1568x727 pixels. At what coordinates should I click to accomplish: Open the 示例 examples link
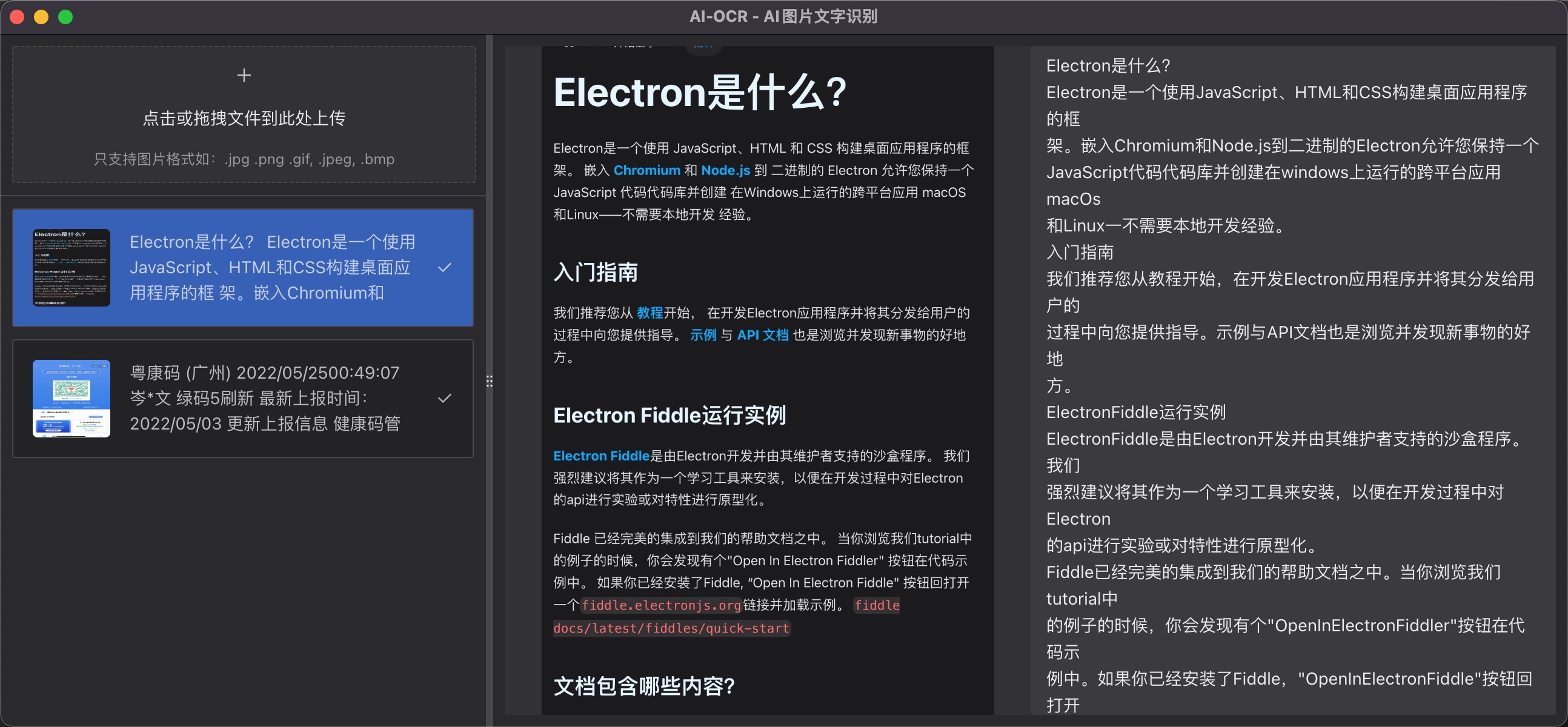point(703,335)
